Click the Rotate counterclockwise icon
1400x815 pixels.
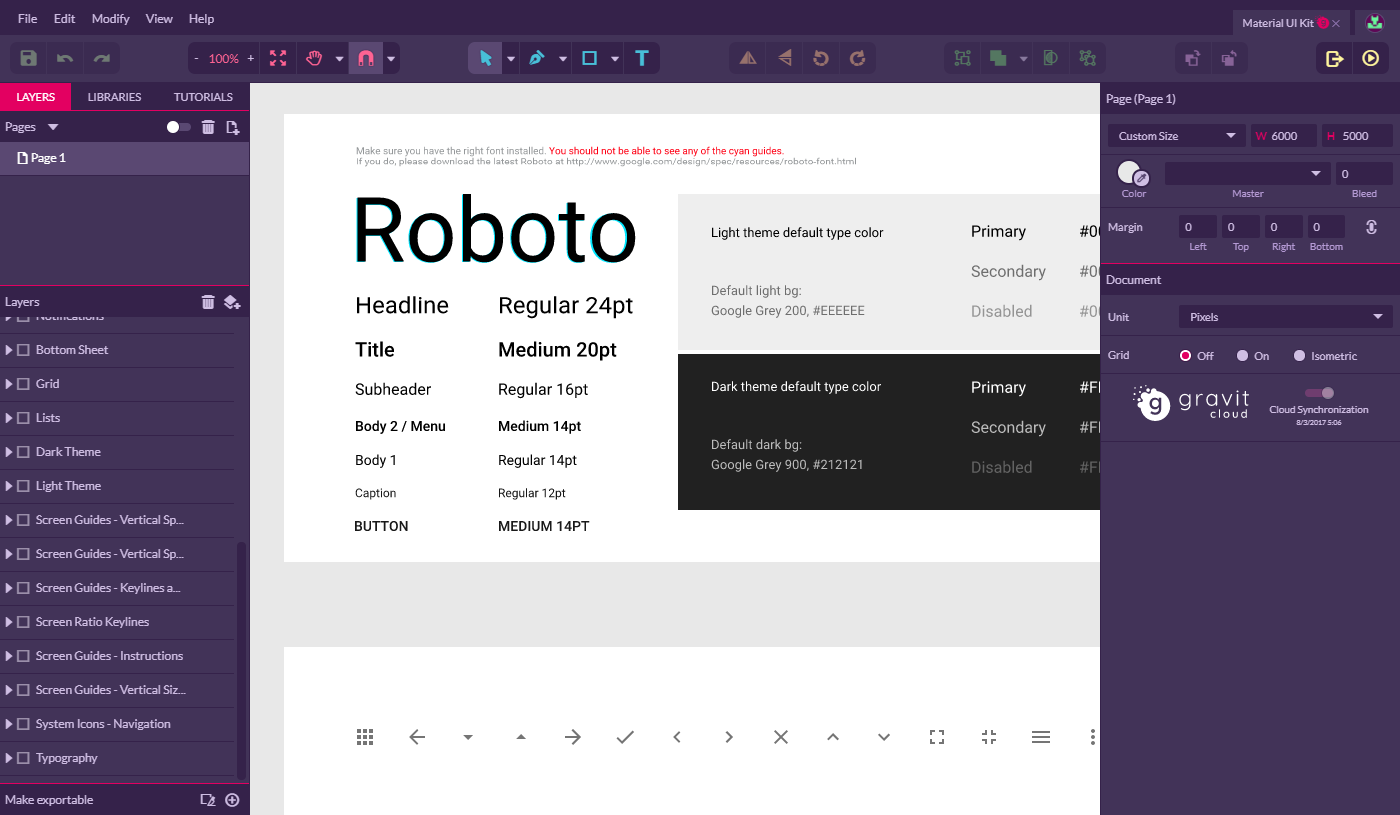pyautogui.click(x=821, y=59)
